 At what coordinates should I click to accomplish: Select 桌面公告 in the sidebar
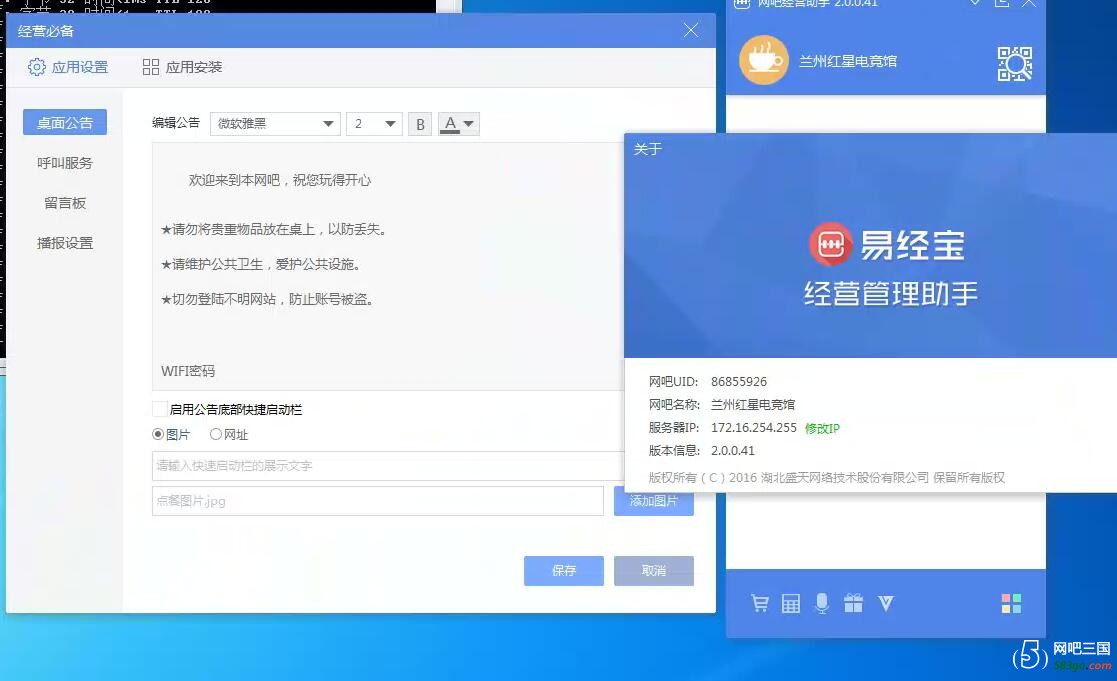tap(65, 123)
